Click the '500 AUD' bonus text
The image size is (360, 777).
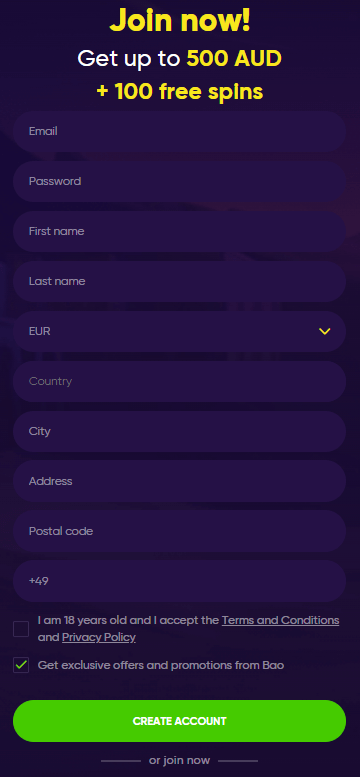(234, 59)
